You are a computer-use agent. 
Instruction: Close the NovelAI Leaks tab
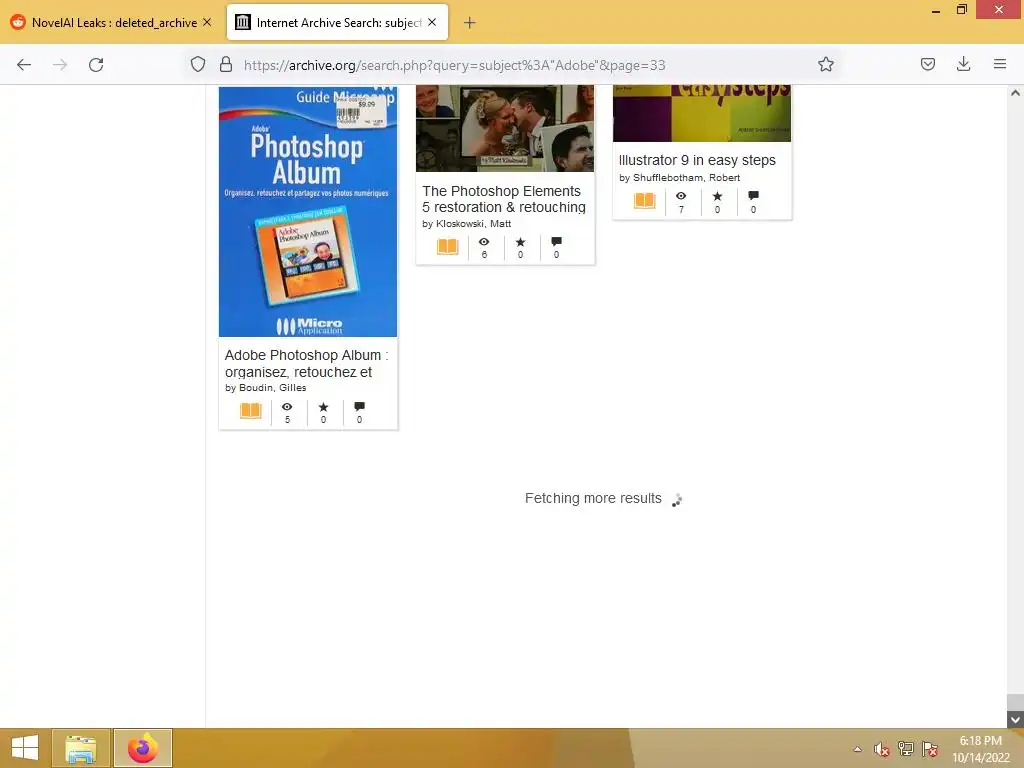click(x=207, y=22)
